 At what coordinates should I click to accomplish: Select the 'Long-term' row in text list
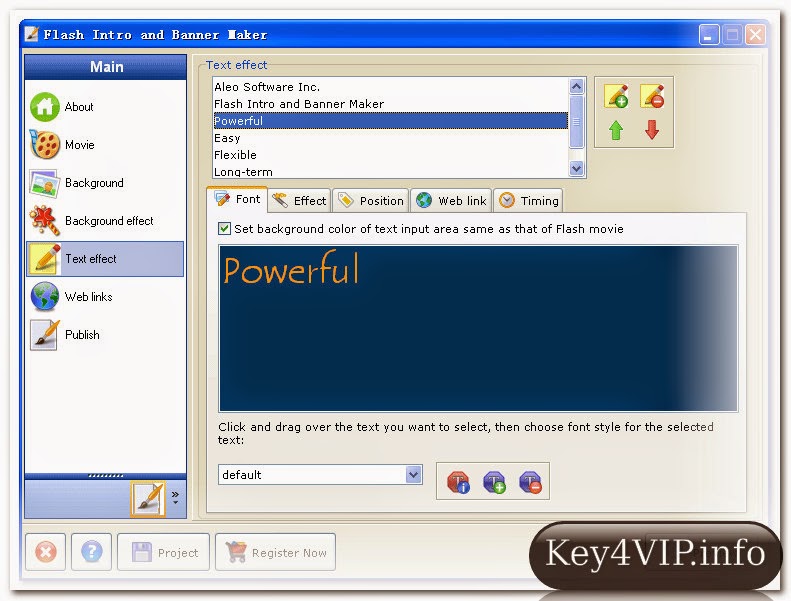(x=390, y=171)
